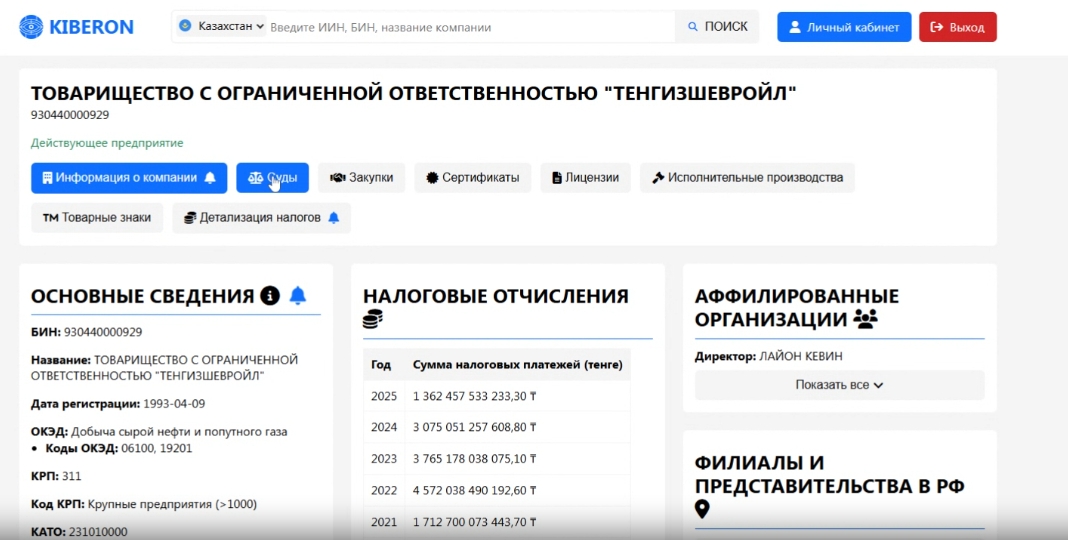The height and width of the screenshot is (540, 1068).
Task: Click the КАТО value 231010000
Action: pyautogui.click(x=97, y=532)
